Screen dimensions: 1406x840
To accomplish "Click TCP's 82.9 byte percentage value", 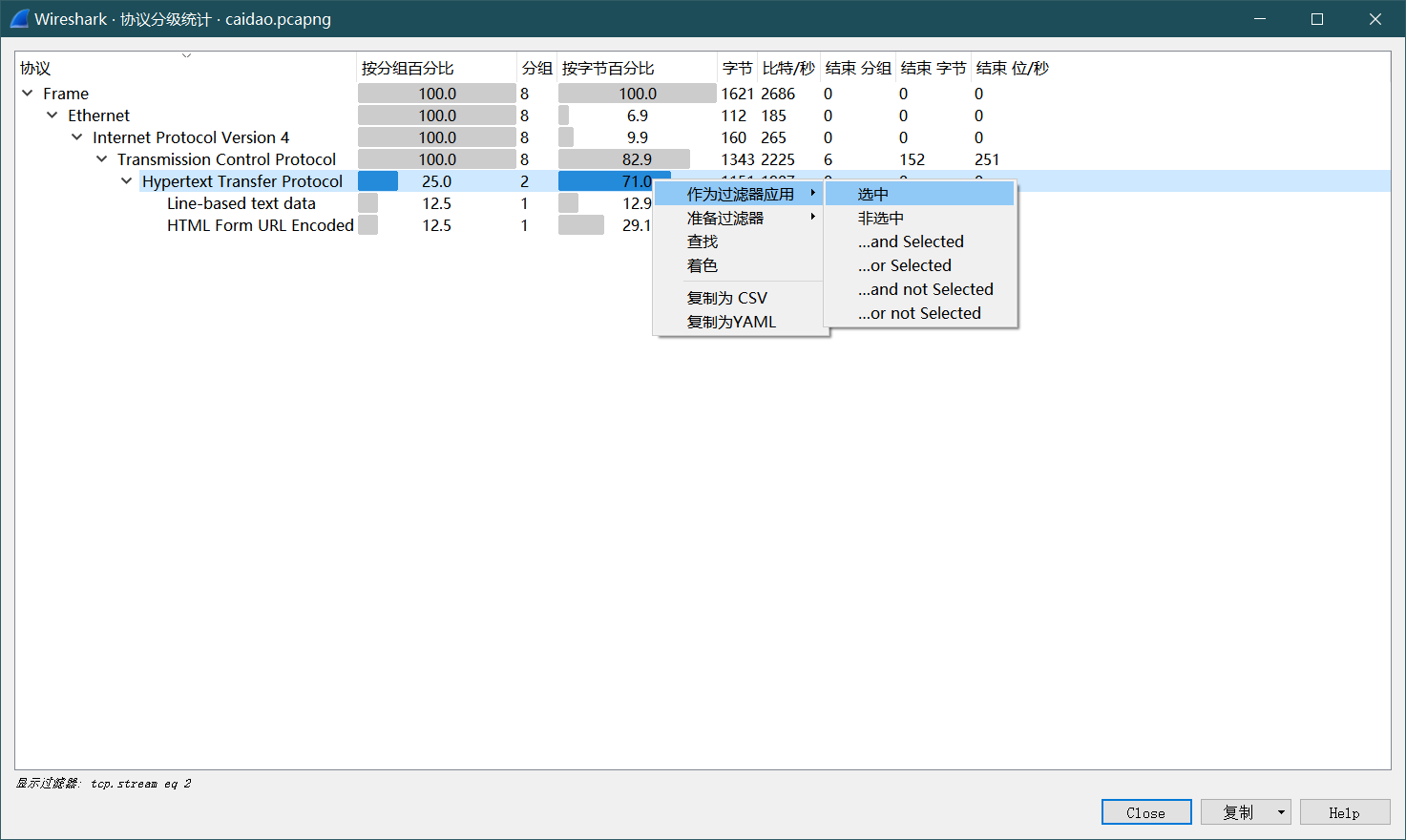I will [638, 159].
